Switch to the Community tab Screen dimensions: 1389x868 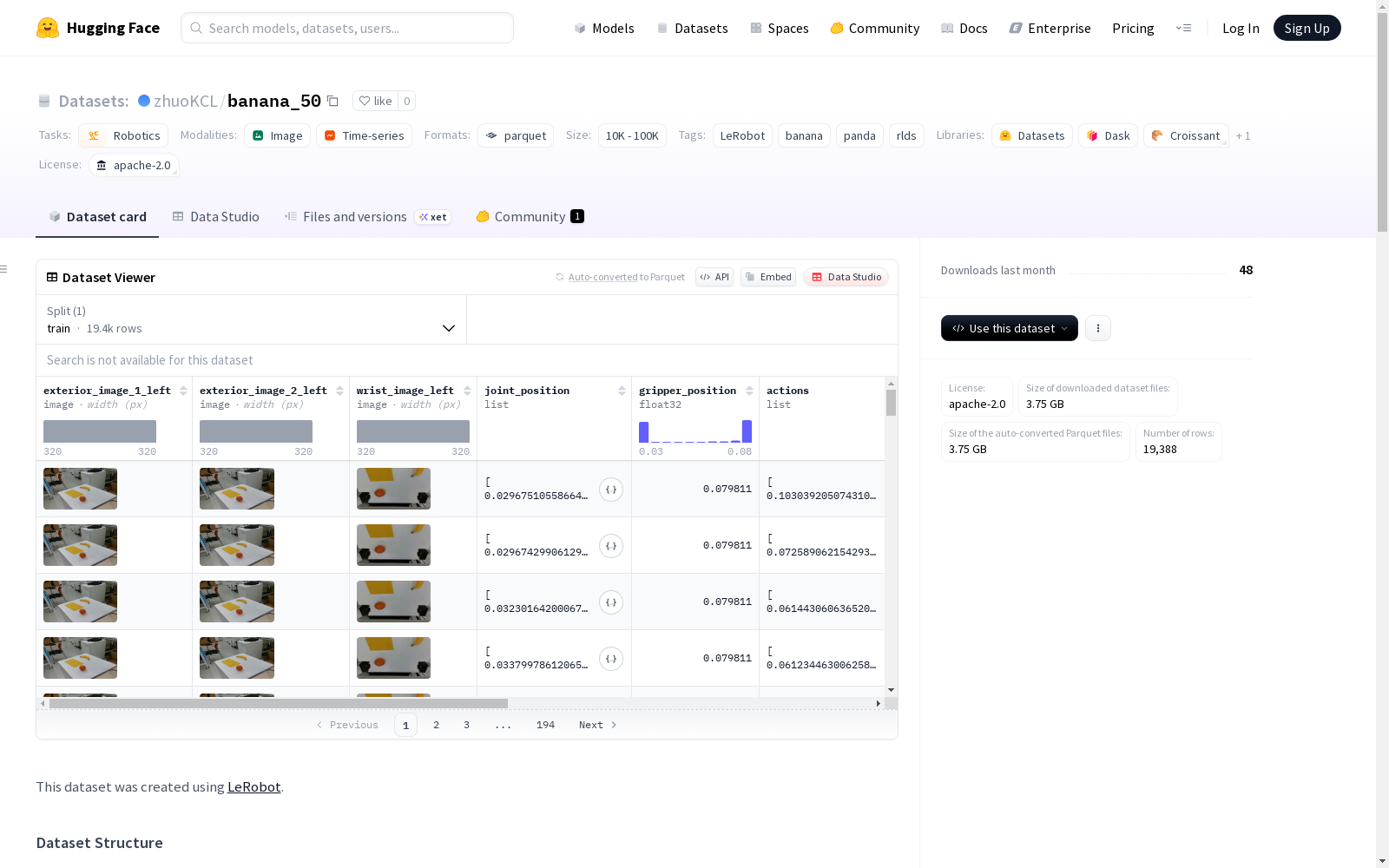click(530, 217)
